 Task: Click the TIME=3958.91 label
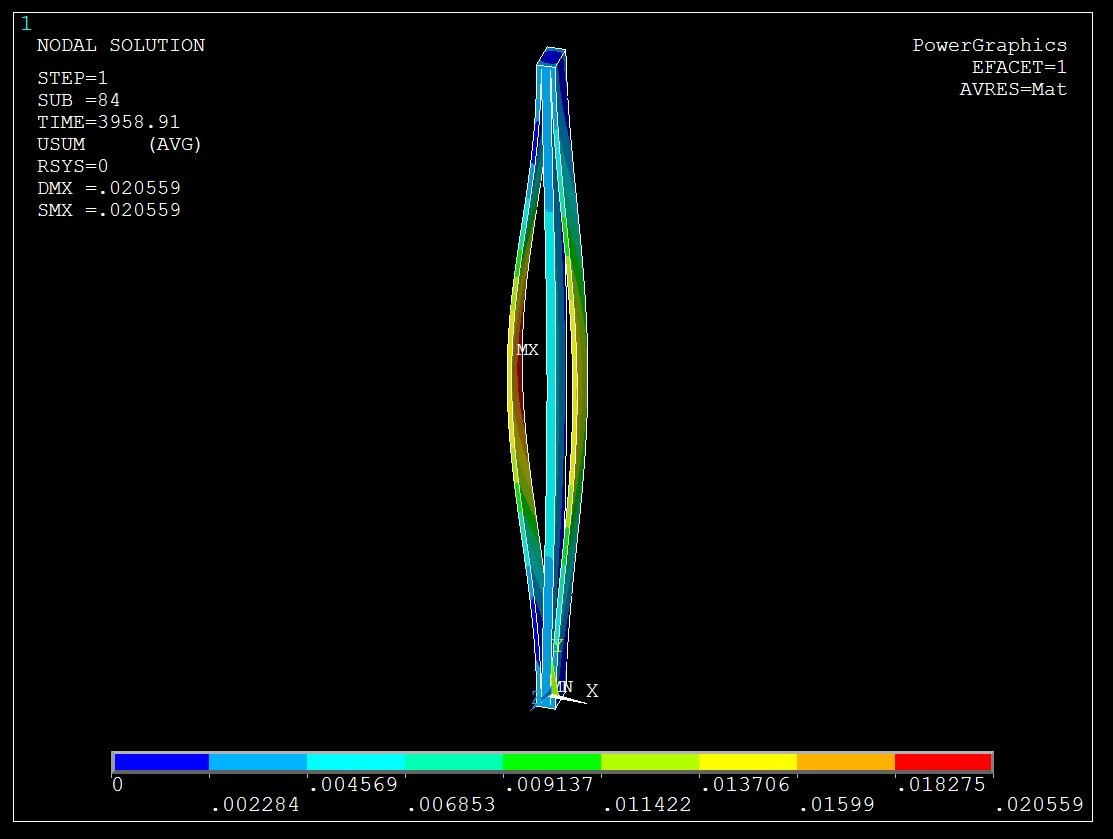coord(109,122)
